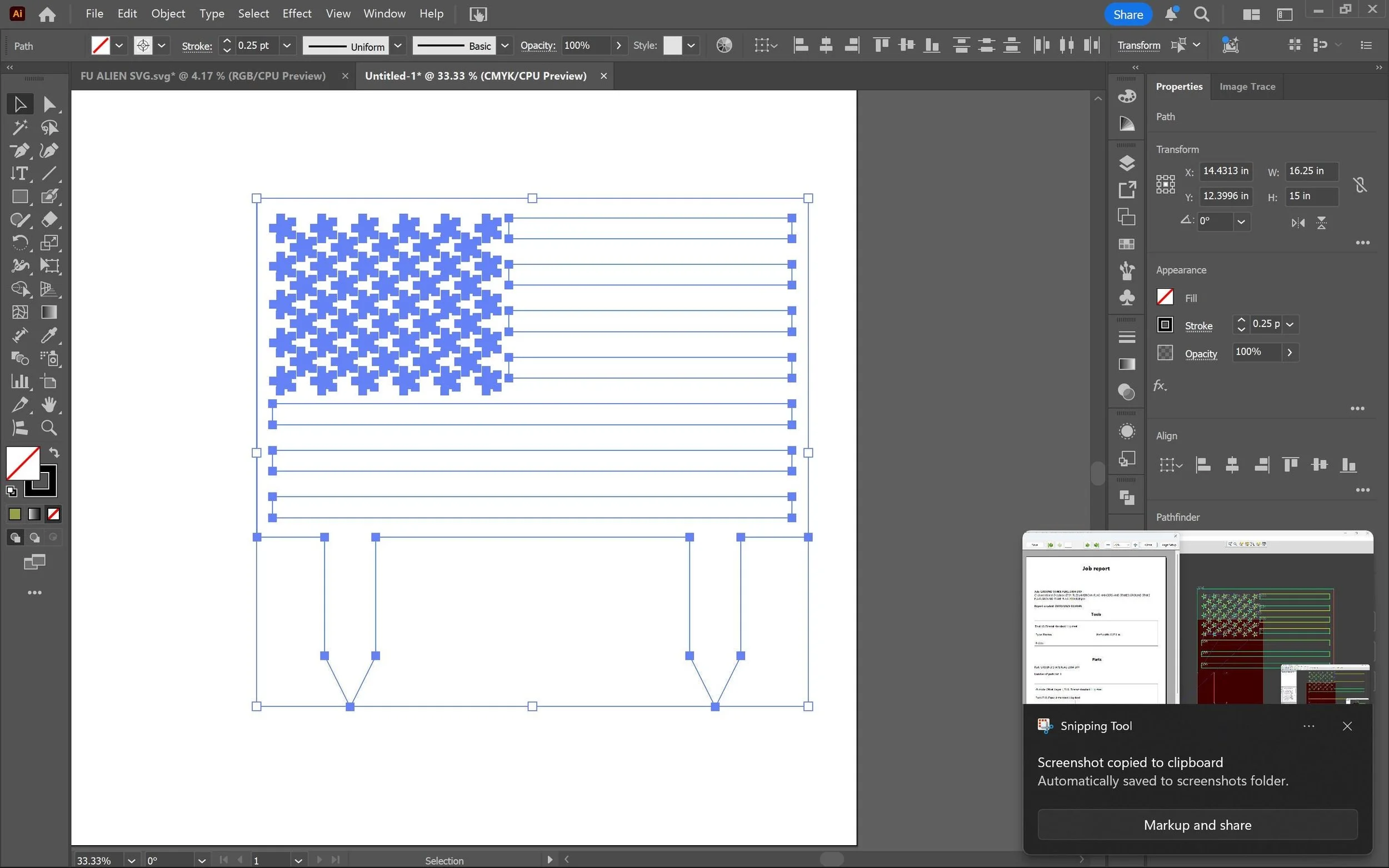Swap fill and stroke colors
Viewport: 1389px width, 868px height.
54,453
